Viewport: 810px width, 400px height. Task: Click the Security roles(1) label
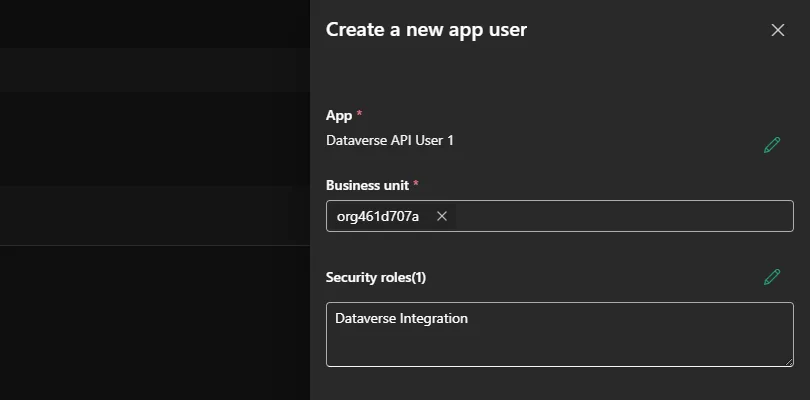(x=376, y=278)
